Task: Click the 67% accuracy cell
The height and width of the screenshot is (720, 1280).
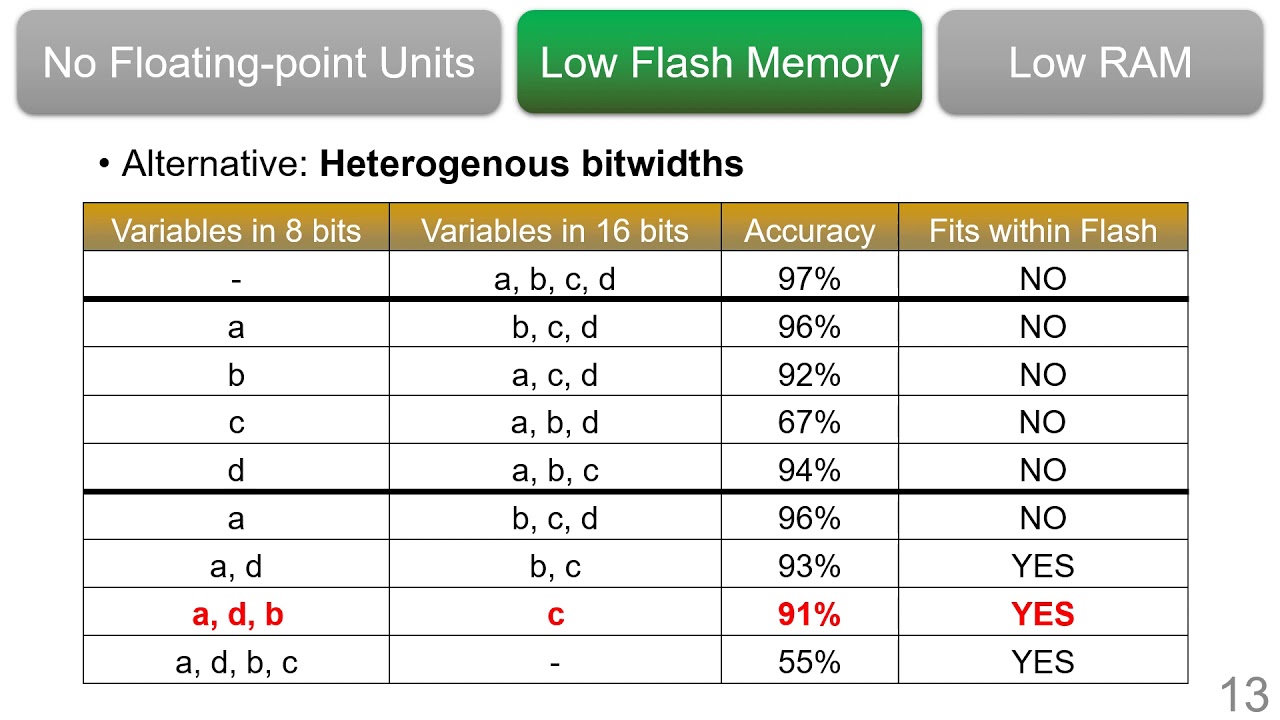Action: 809,423
